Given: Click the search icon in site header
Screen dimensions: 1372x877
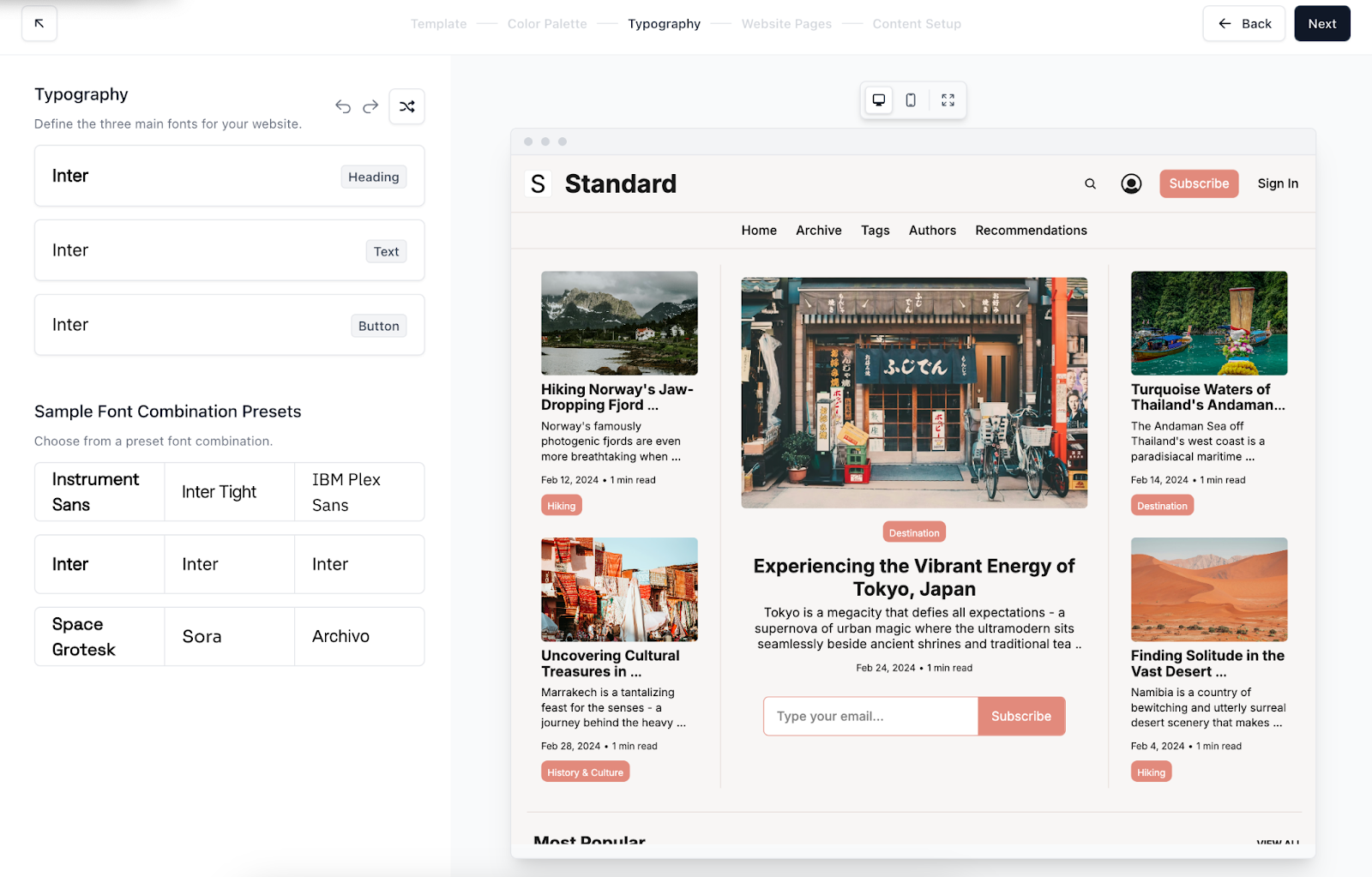Looking at the screenshot, I should pos(1090,183).
